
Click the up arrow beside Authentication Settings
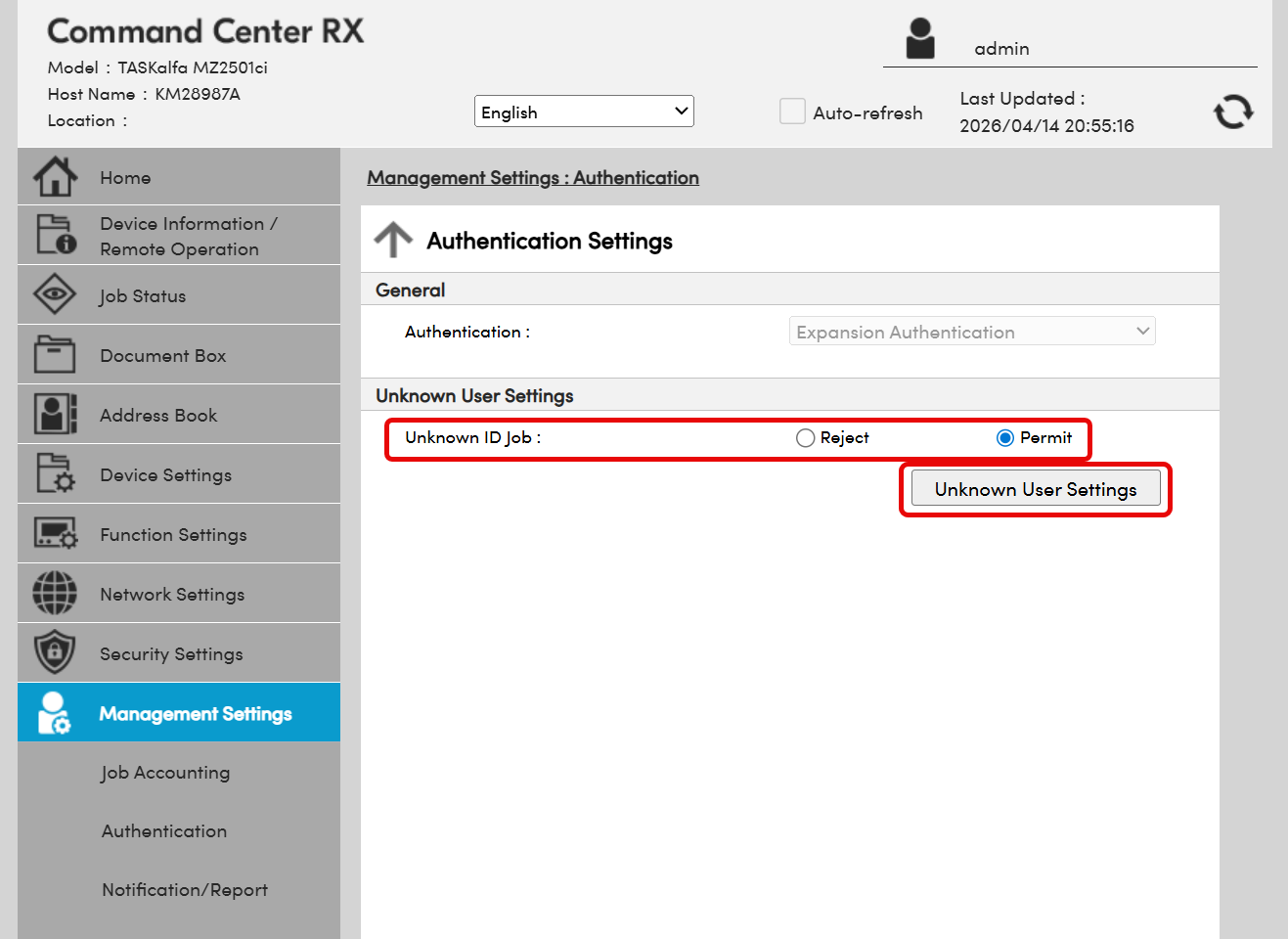393,240
